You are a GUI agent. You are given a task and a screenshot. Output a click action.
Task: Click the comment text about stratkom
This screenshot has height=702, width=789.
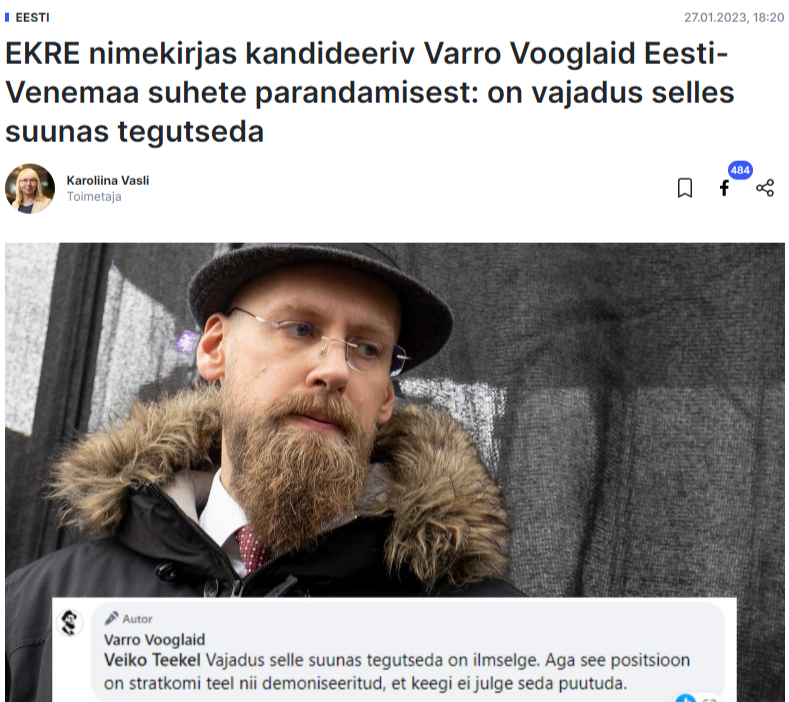397,671
